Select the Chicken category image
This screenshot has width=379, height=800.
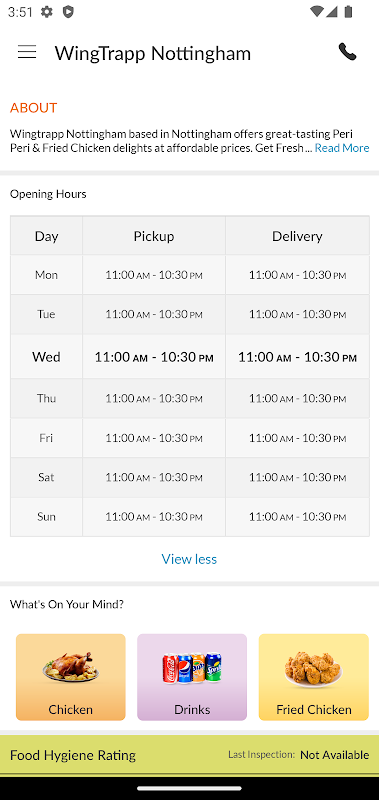[x=71, y=667]
